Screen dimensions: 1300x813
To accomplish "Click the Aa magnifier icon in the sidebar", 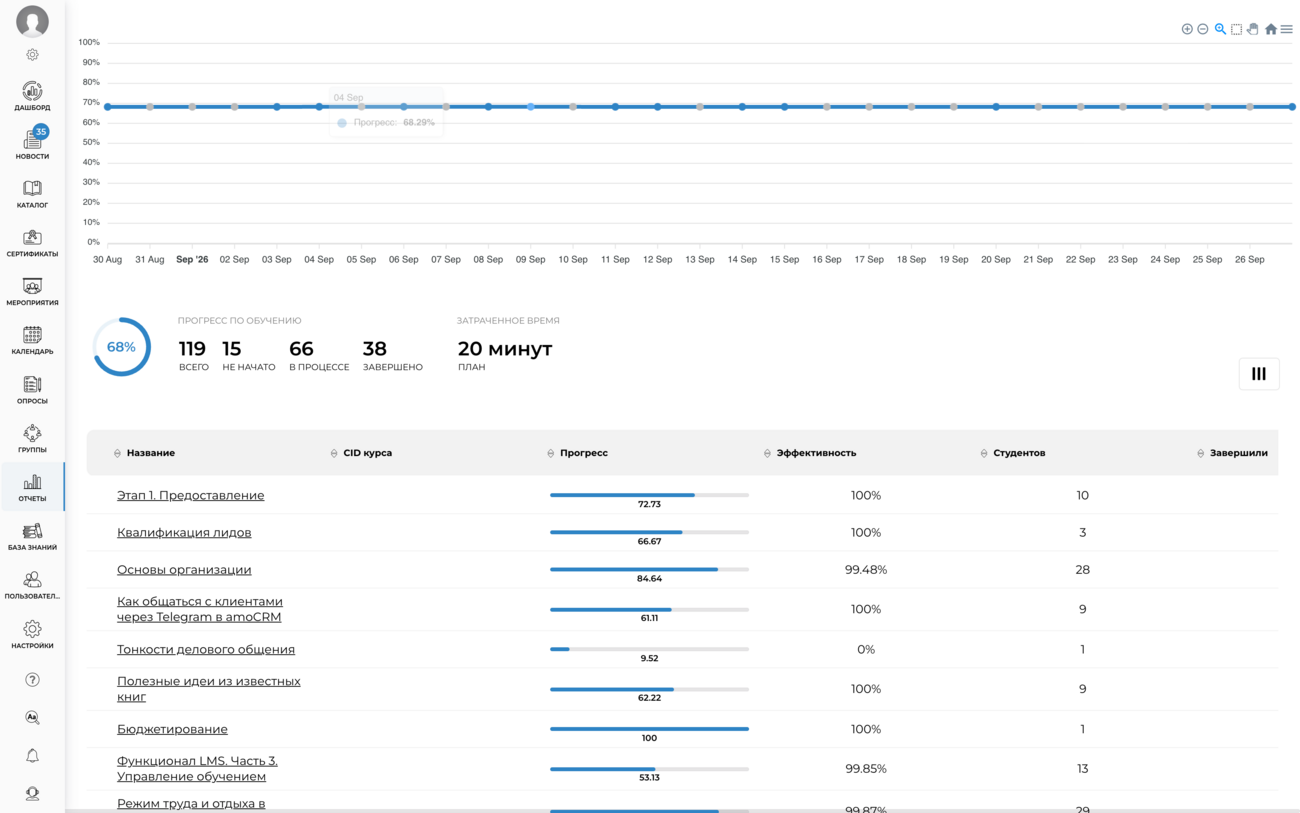I will 32,718.
